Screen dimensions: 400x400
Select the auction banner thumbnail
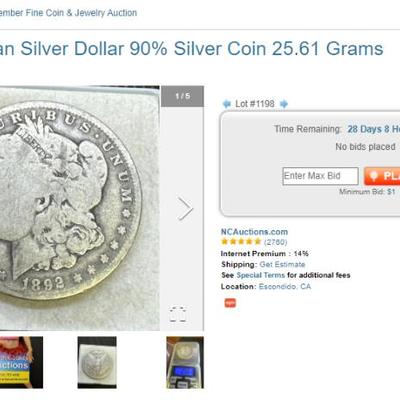click(21, 362)
